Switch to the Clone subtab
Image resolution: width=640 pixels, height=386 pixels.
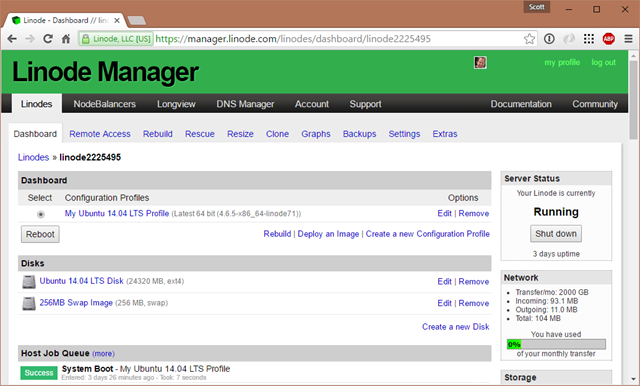click(x=277, y=134)
